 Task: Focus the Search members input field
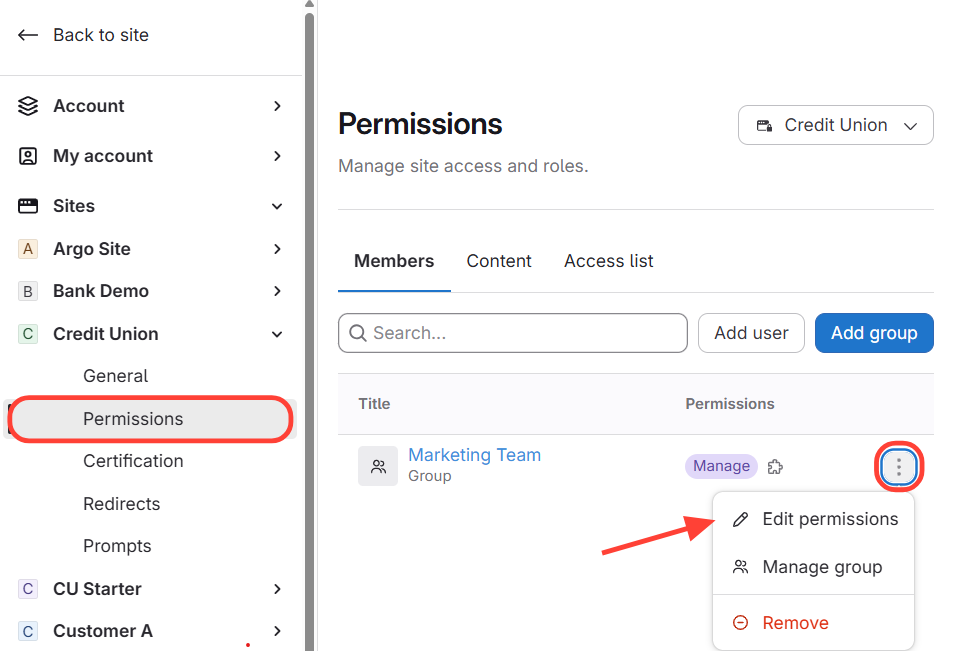point(512,333)
